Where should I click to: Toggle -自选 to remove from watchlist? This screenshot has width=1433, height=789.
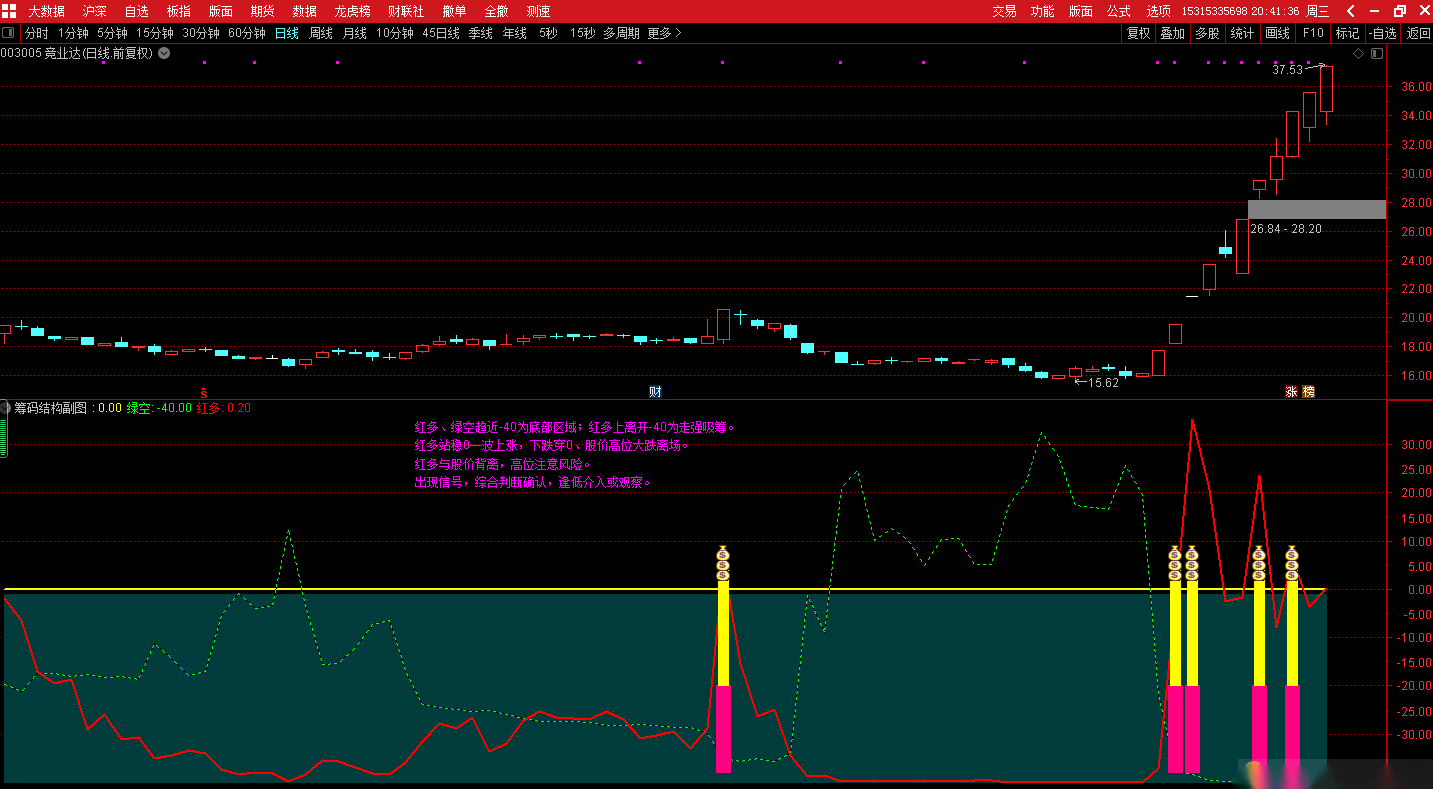click(x=1382, y=33)
